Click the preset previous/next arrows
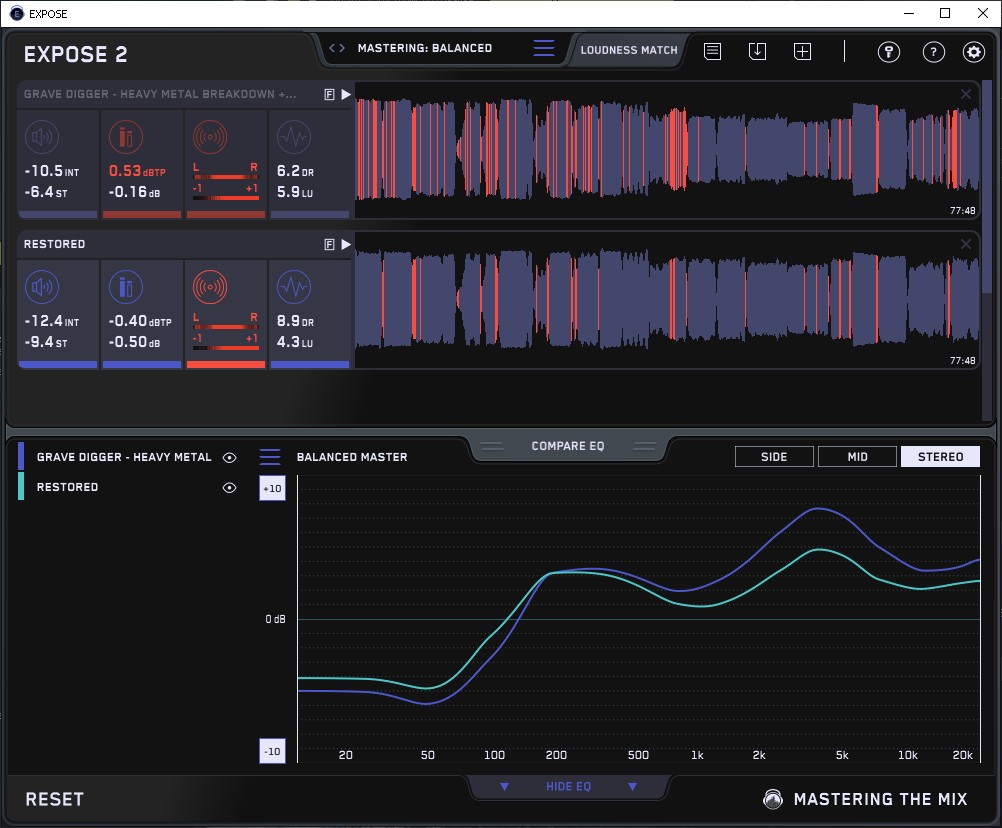The image size is (1002, 828). coord(337,48)
